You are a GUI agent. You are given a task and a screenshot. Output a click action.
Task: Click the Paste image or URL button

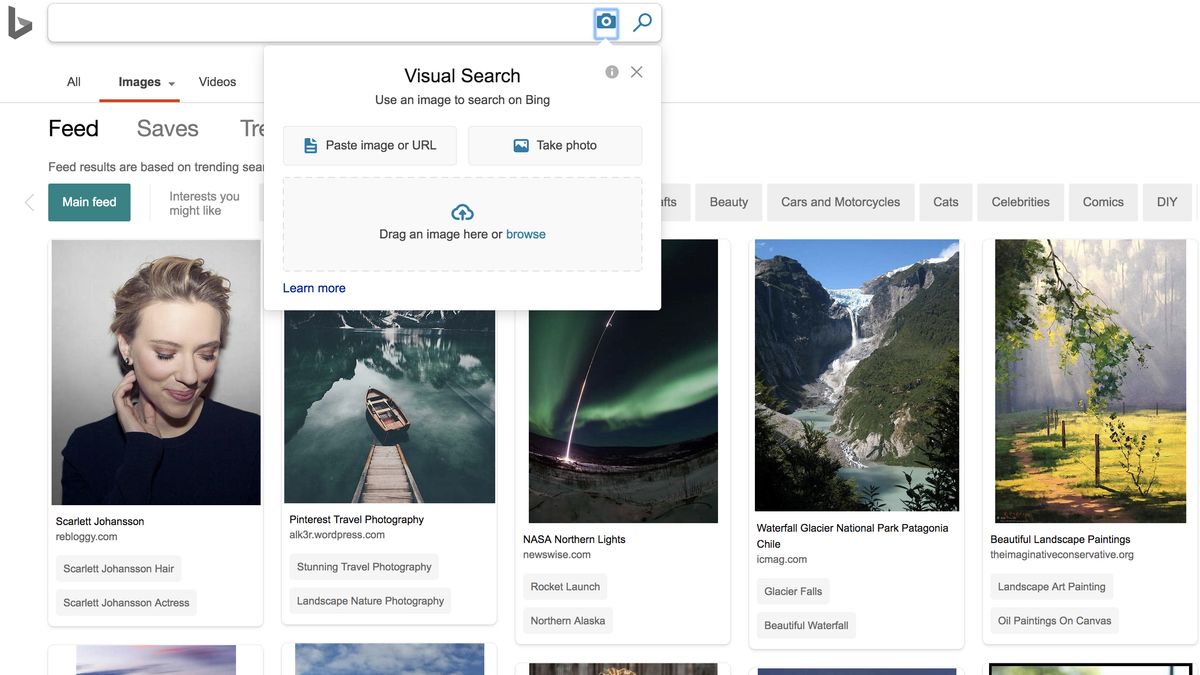[369, 145]
